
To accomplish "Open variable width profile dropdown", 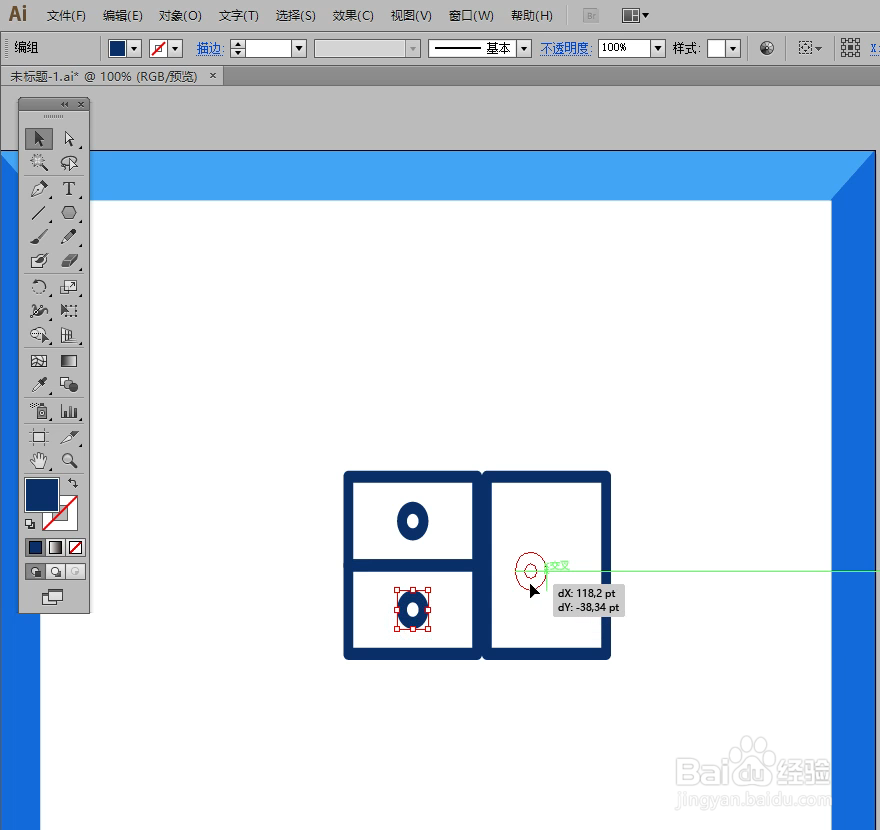I will [x=413, y=49].
